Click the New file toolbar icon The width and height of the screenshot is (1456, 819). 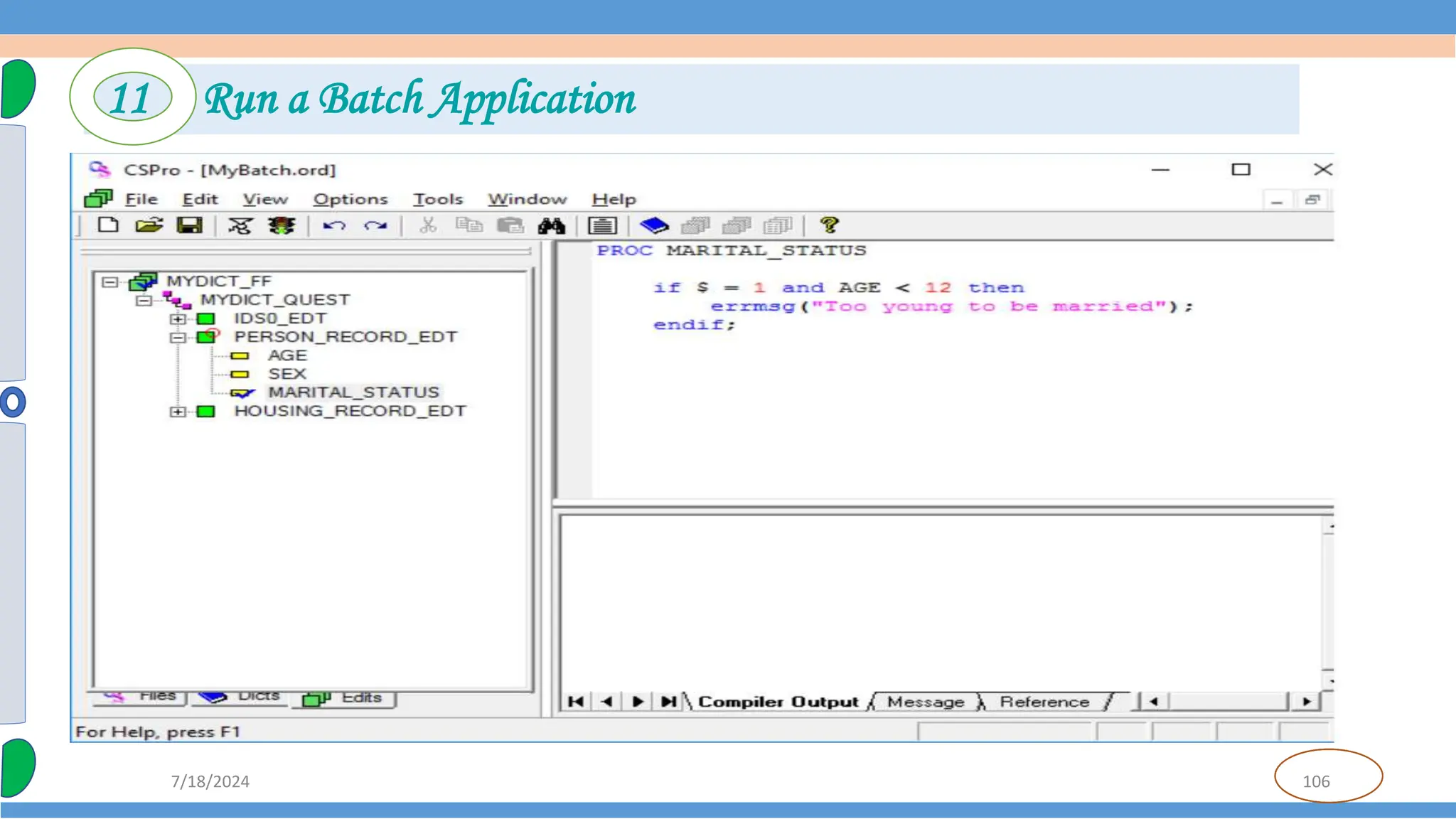(x=108, y=225)
